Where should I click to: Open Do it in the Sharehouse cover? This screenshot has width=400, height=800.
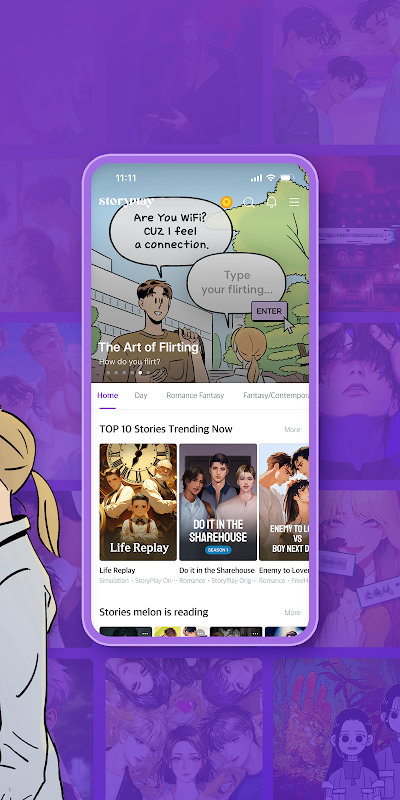coord(218,502)
